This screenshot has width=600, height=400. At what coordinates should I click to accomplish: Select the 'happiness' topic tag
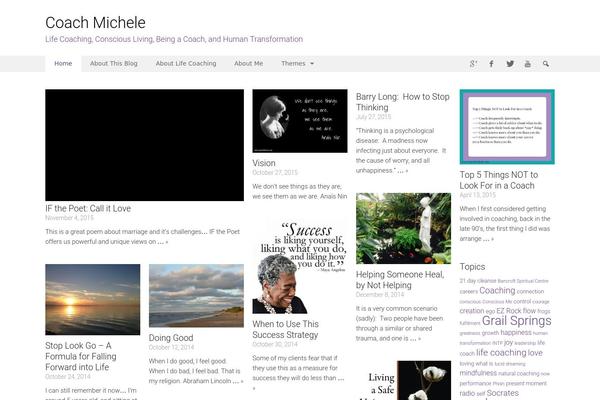point(516,333)
